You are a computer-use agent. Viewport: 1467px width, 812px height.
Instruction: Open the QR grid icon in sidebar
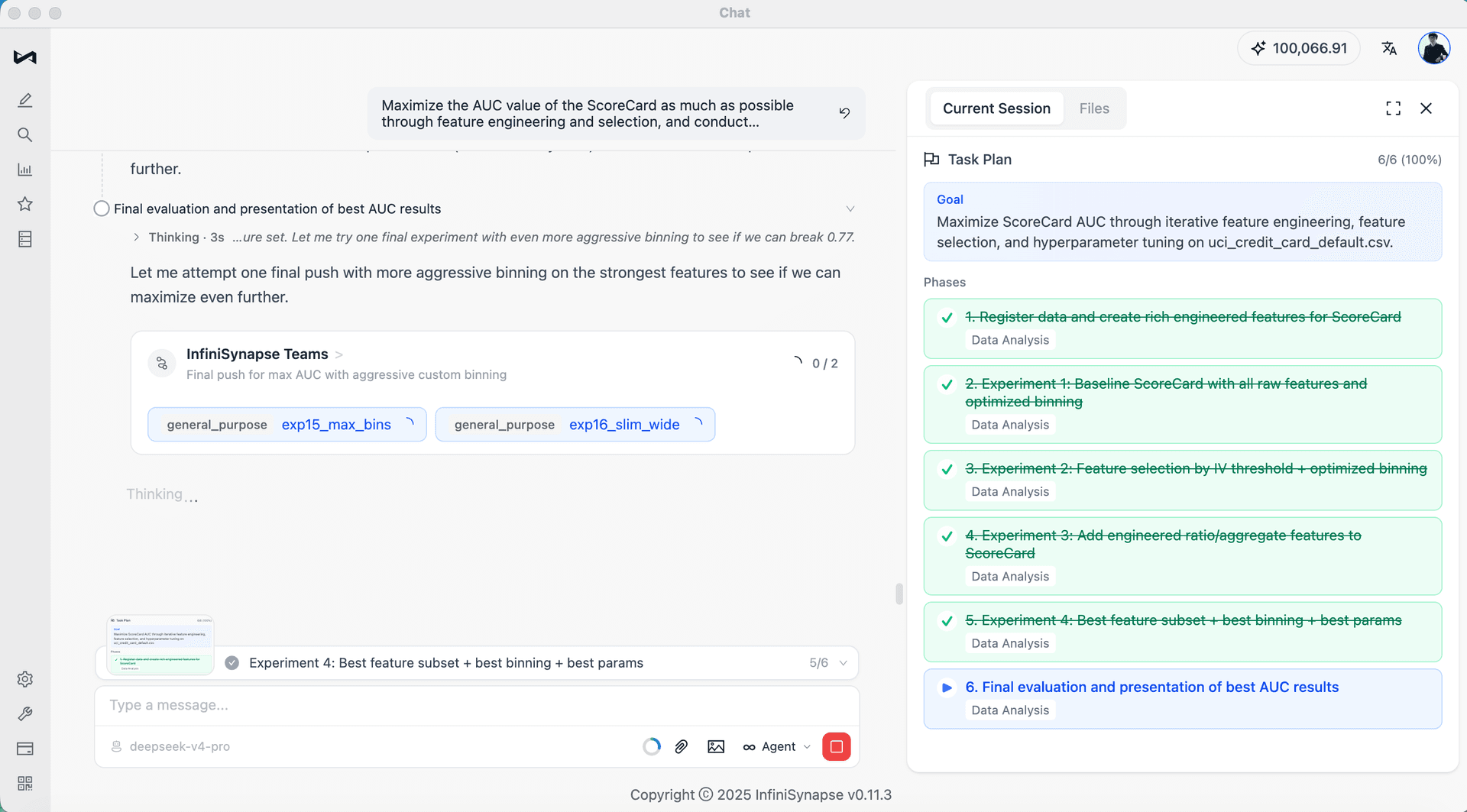click(25, 784)
